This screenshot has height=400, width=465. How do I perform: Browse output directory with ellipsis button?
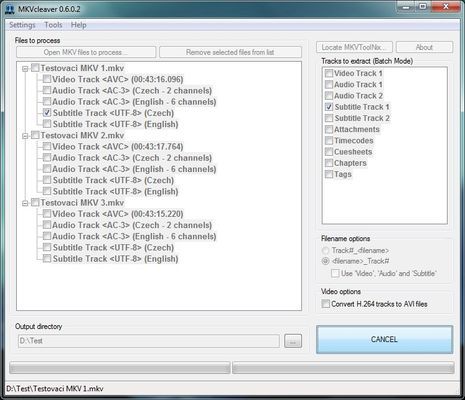coord(293,341)
